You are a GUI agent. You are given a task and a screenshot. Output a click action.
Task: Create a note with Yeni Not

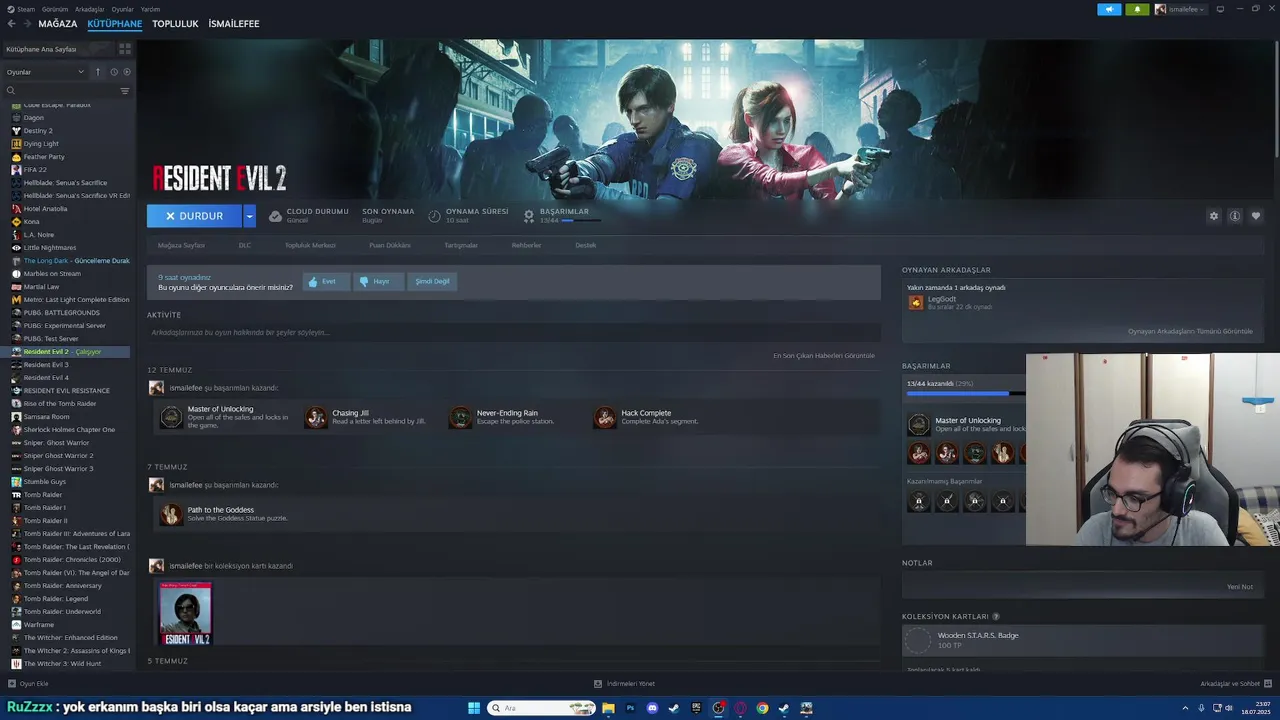point(1240,587)
